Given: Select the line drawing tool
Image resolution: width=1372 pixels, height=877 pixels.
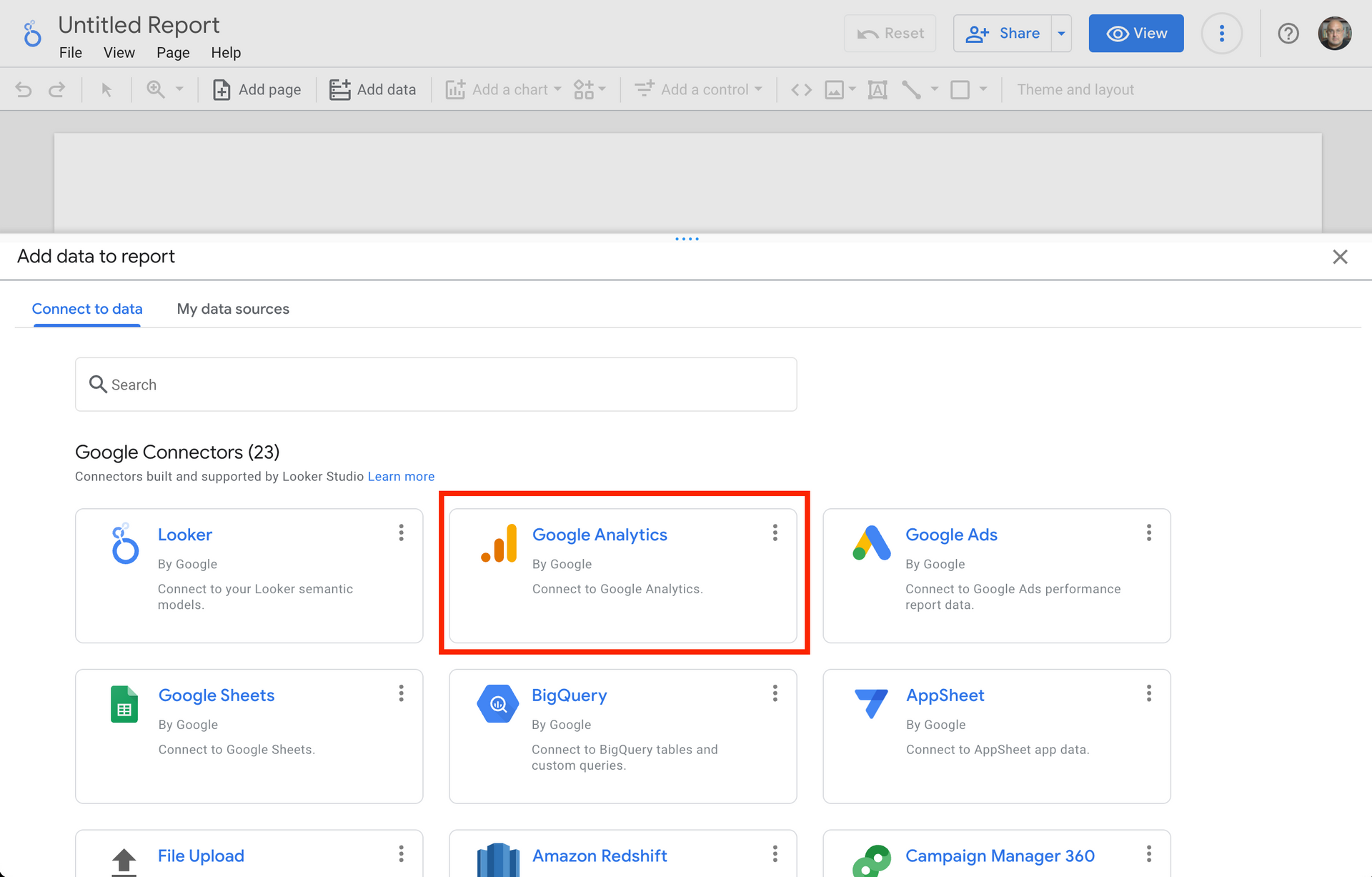Looking at the screenshot, I should [x=911, y=89].
